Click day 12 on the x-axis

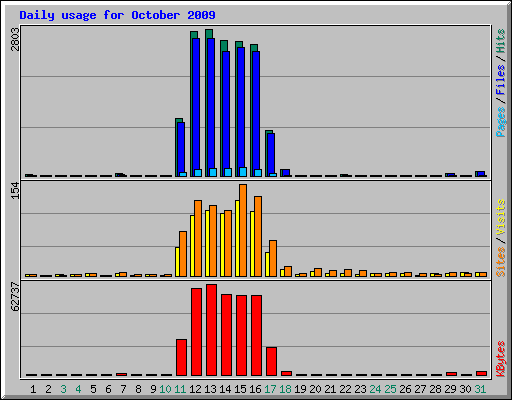pos(195,389)
